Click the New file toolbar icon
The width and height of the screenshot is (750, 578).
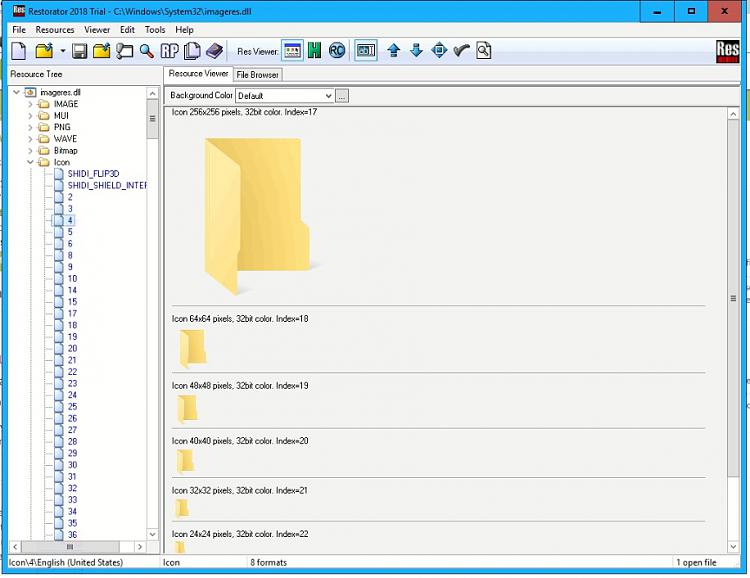(x=18, y=51)
